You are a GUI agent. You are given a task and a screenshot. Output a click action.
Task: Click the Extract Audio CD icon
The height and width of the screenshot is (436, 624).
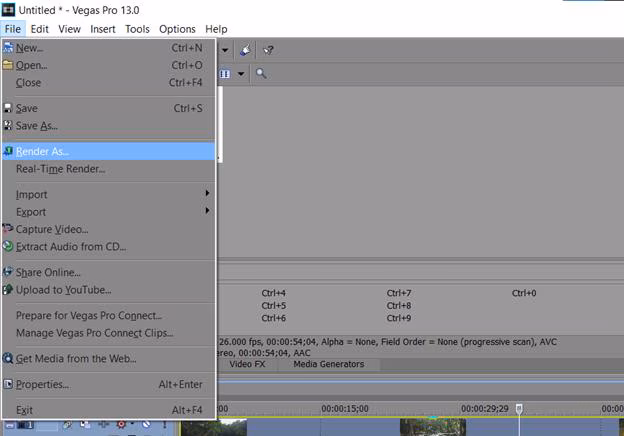click(x=8, y=246)
